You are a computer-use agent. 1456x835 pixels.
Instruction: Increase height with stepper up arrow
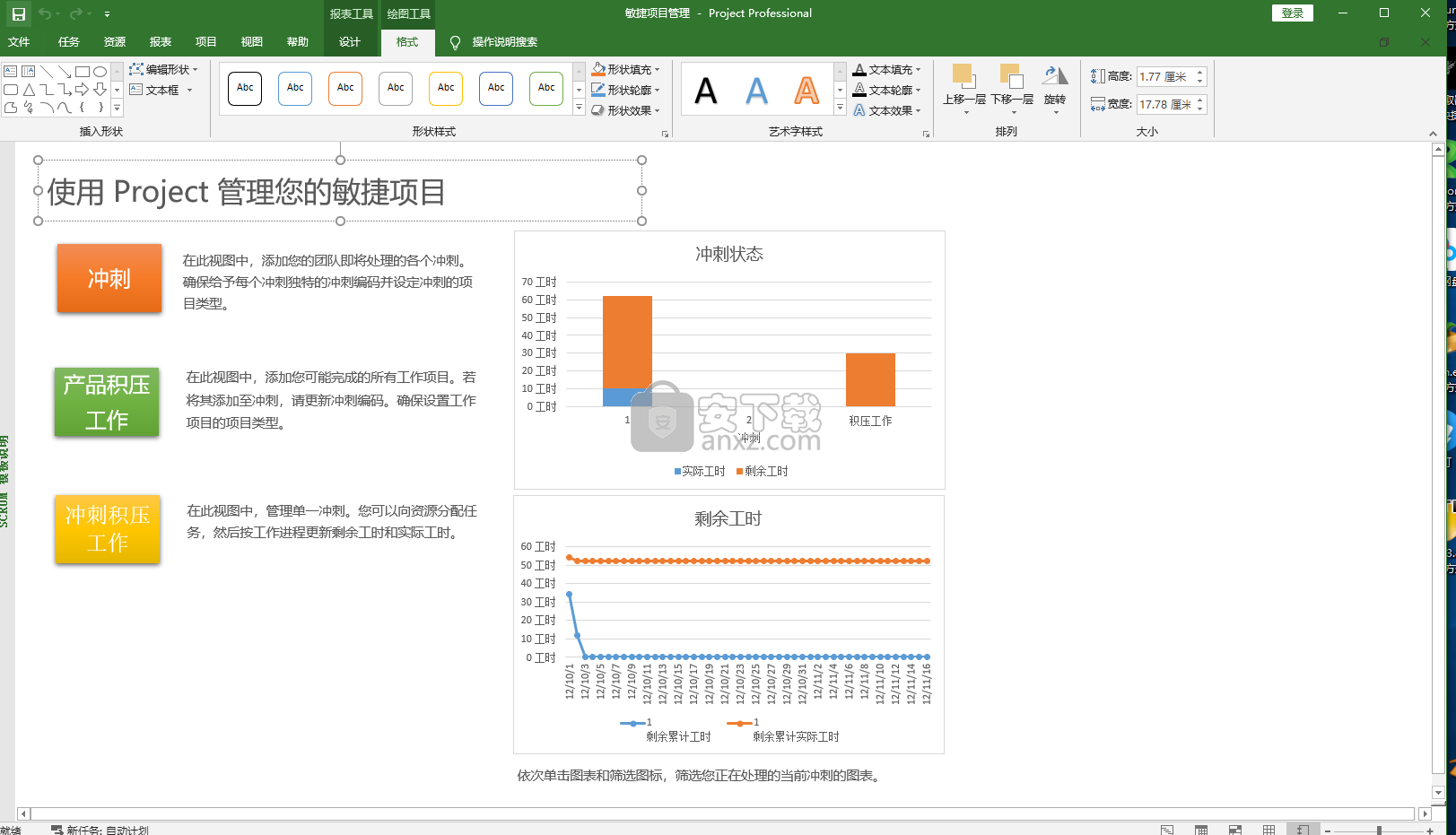pyautogui.click(x=1199, y=73)
